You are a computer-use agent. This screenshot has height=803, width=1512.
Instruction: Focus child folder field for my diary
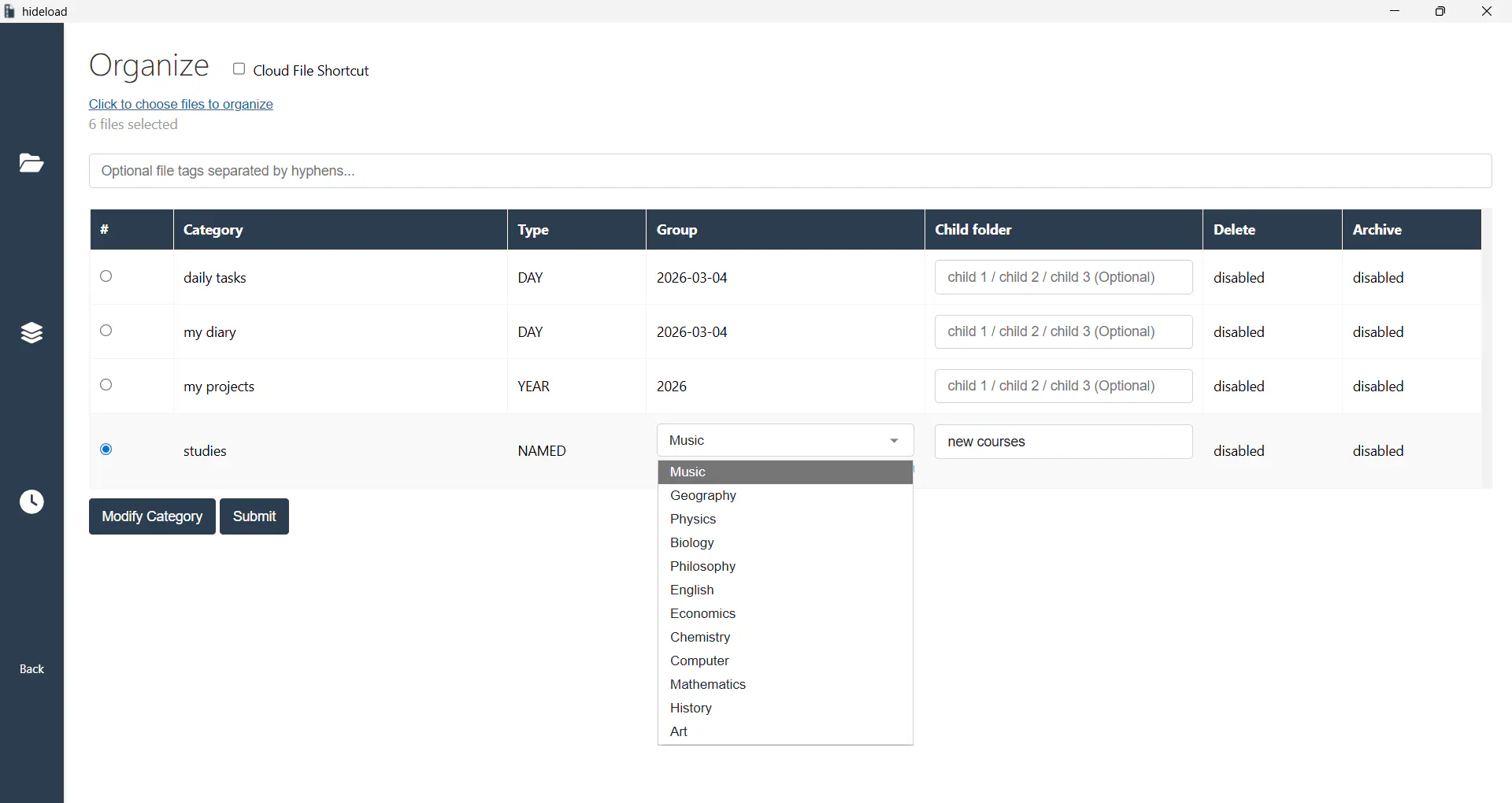click(x=1063, y=331)
